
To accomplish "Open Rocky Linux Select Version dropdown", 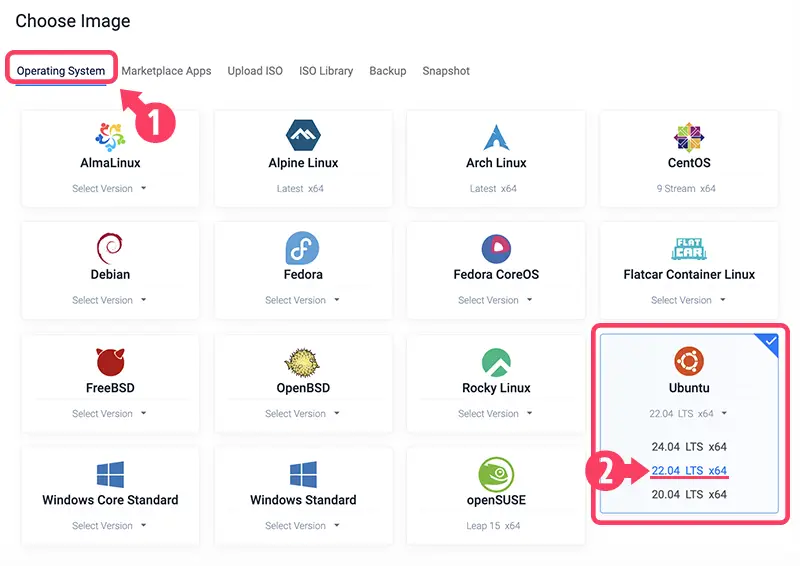I will (495, 413).
